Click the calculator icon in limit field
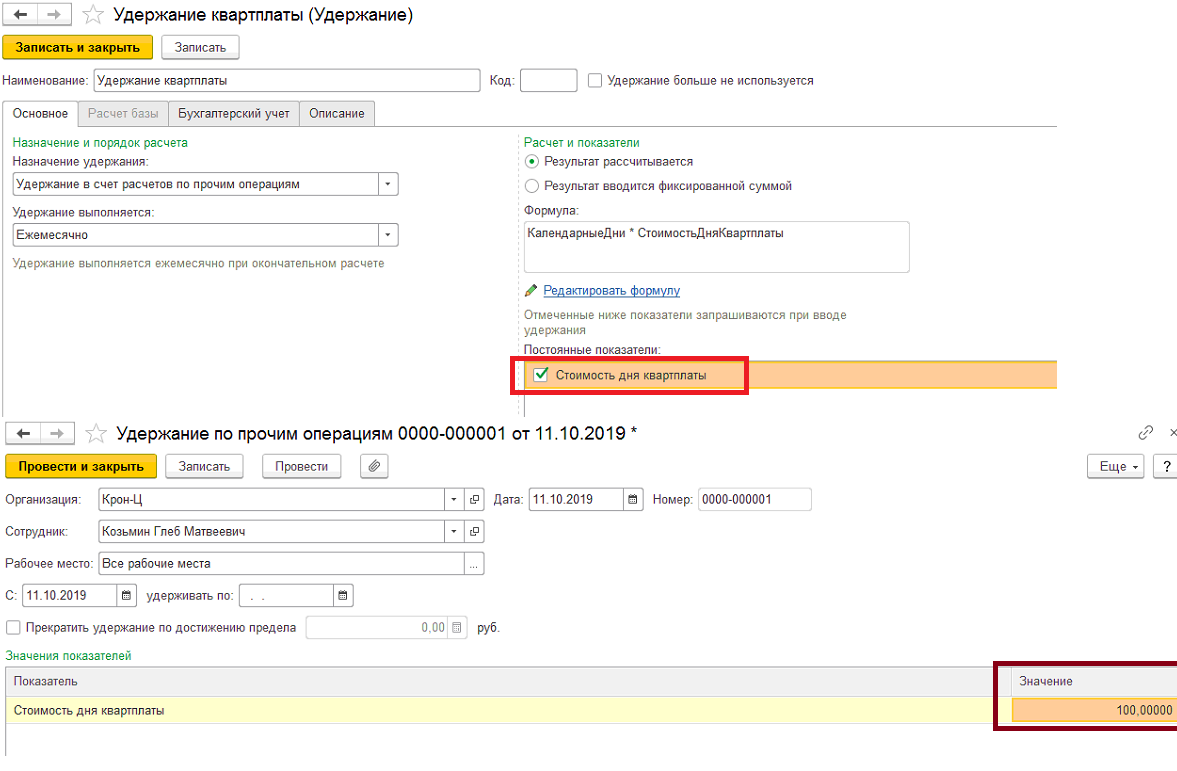 pyautogui.click(x=456, y=628)
